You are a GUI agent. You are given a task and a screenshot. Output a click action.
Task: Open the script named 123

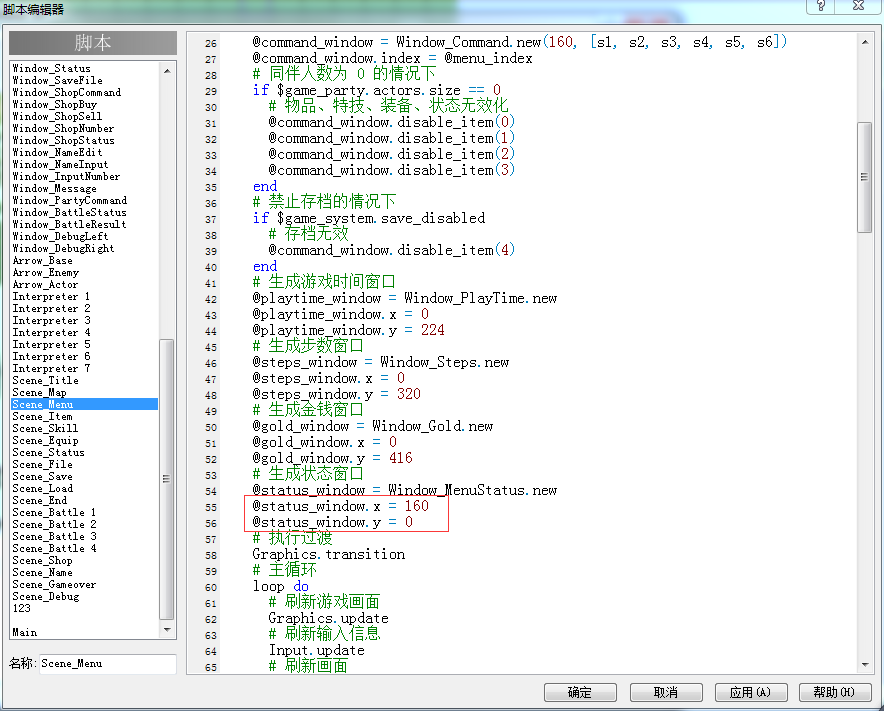[21, 608]
